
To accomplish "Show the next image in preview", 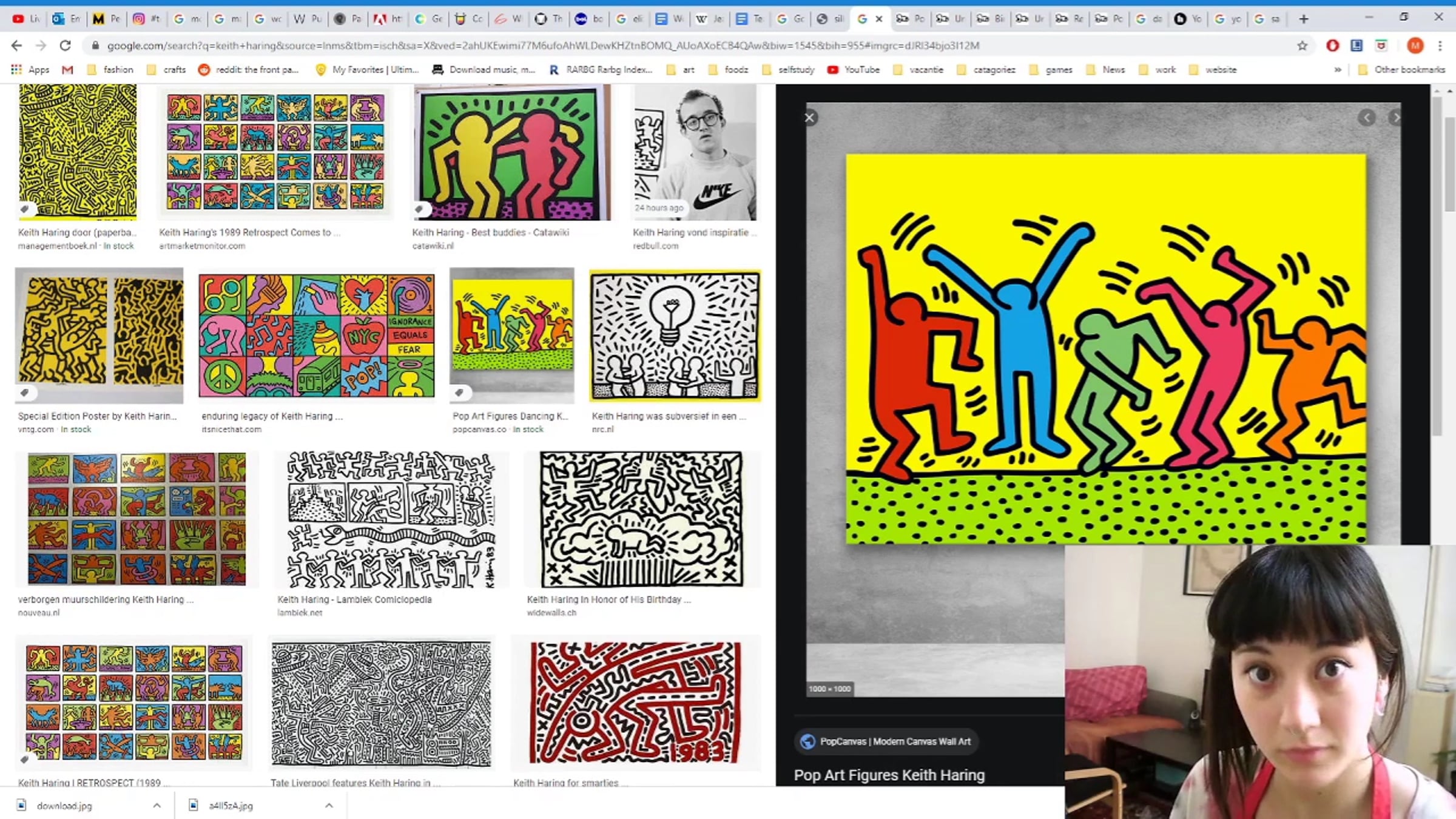I will tap(1395, 118).
